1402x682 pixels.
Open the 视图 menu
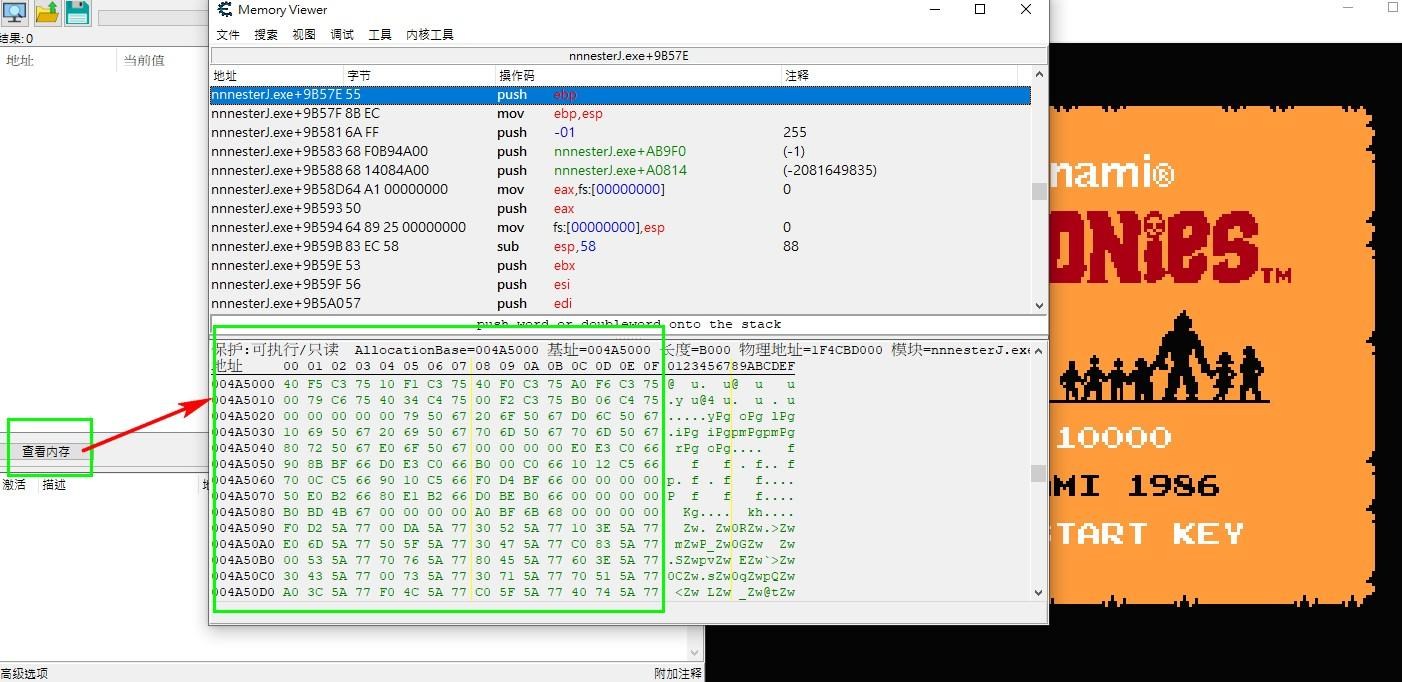(303, 33)
